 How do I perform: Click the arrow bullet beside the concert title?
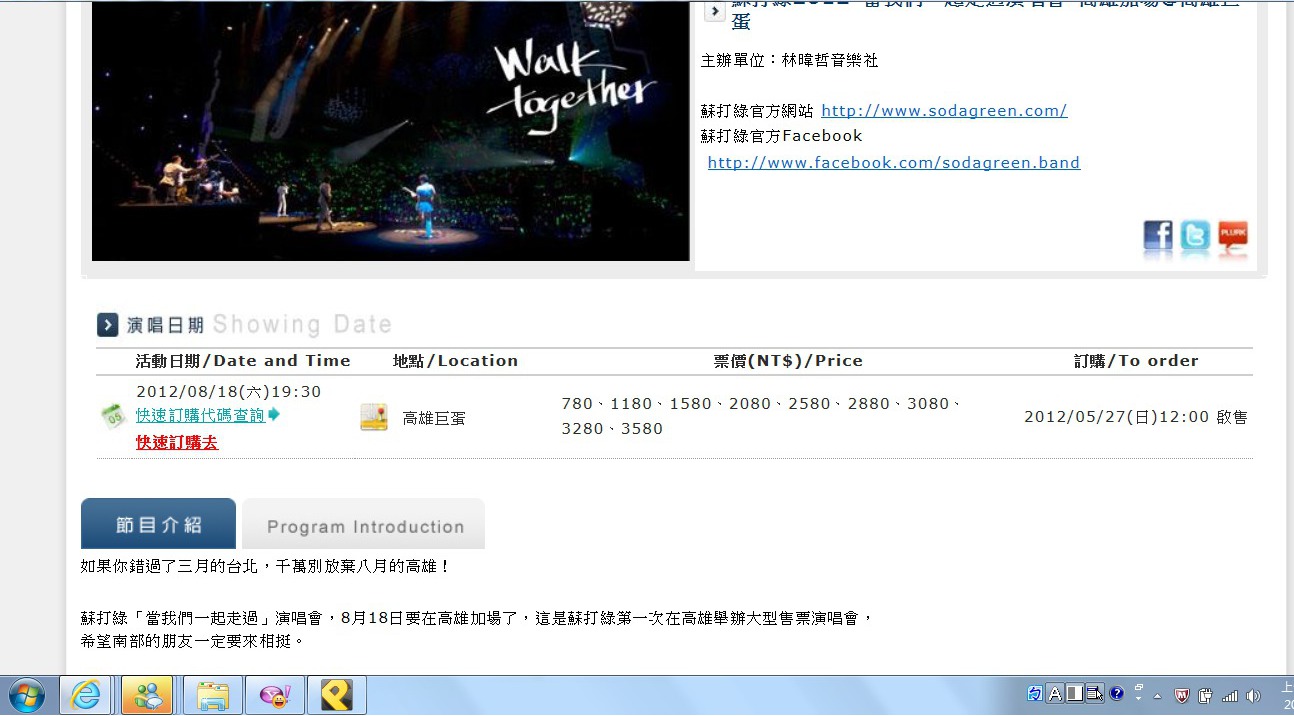pos(715,10)
